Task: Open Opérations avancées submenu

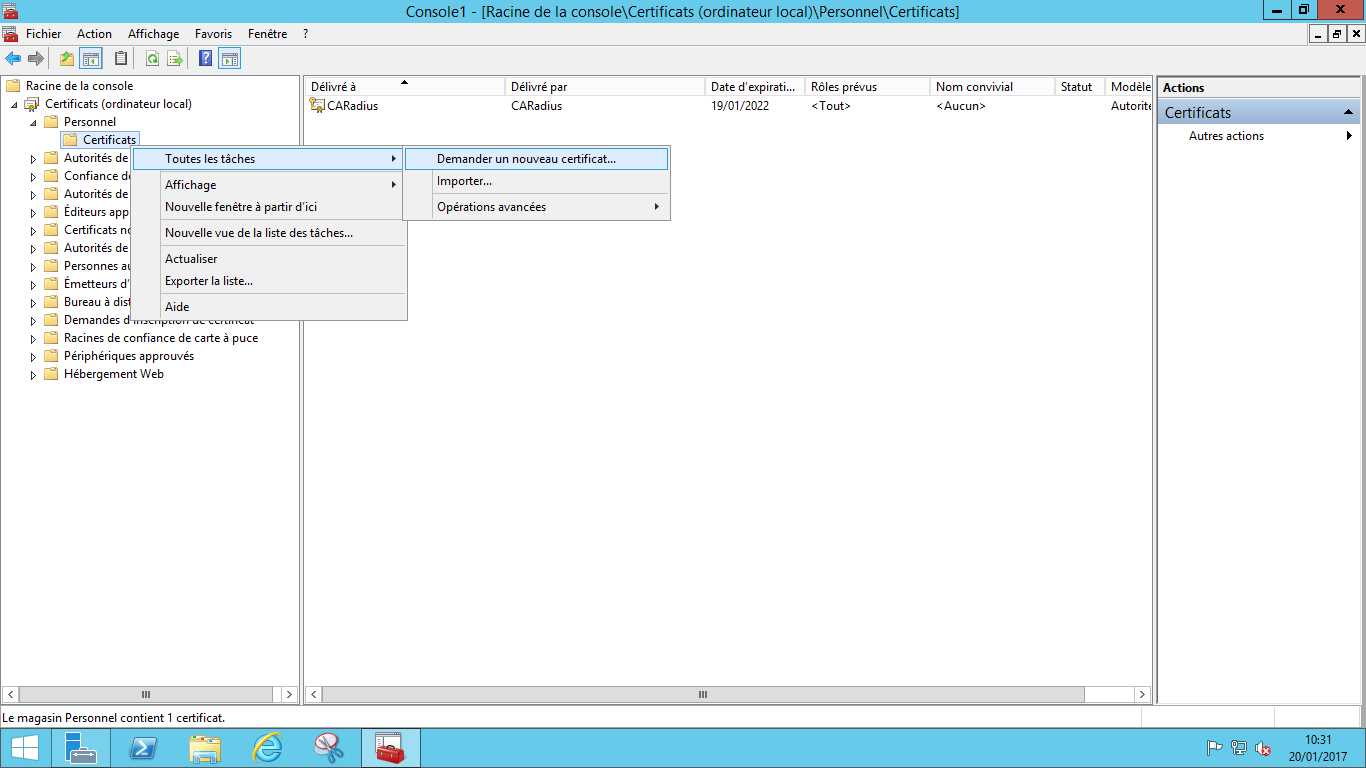Action: click(x=491, y=207)
